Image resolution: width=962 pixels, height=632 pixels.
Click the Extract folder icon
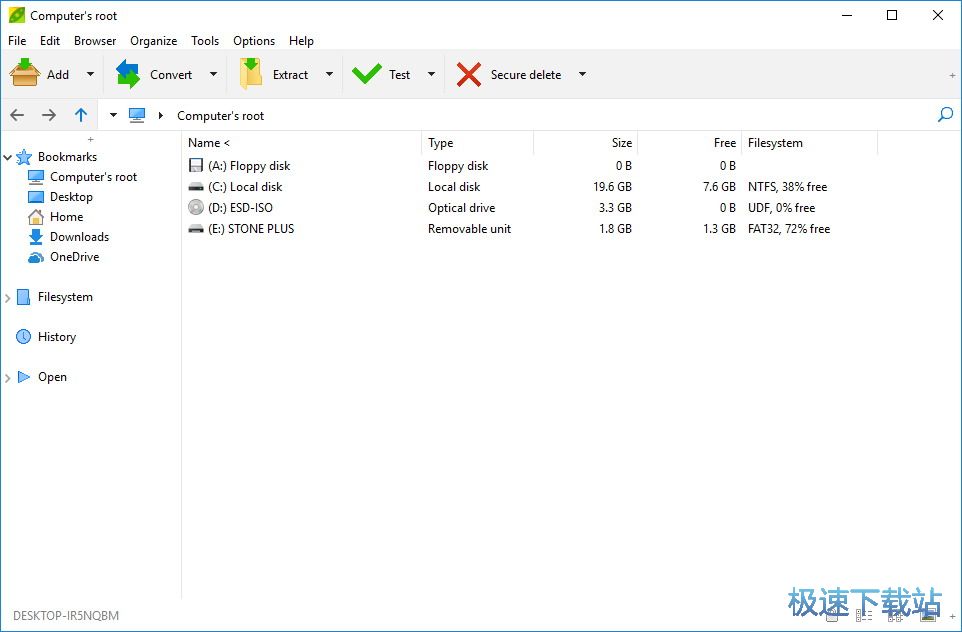pyautogui.click(x=251, y=74)
